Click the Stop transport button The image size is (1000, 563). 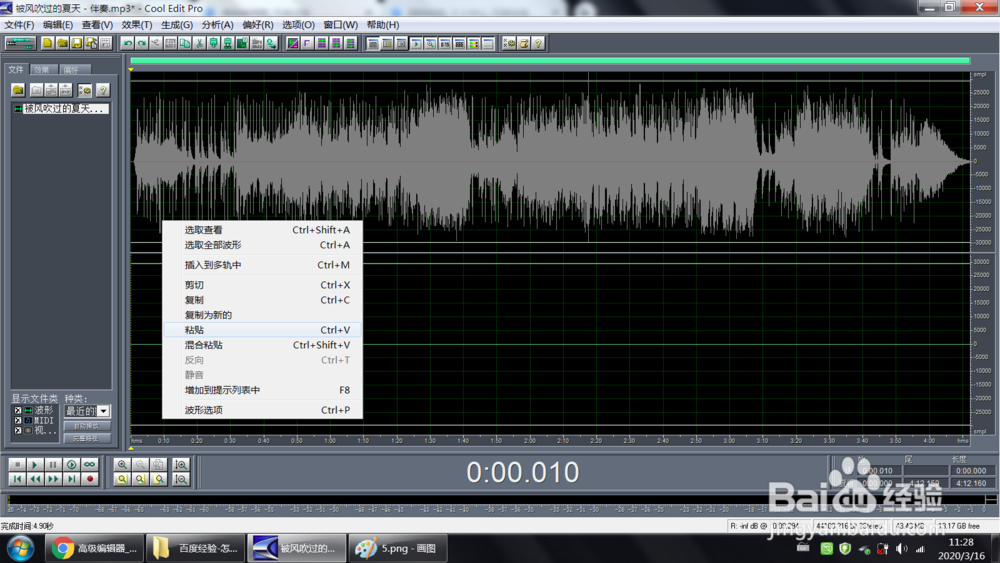[x=17, y=464]
